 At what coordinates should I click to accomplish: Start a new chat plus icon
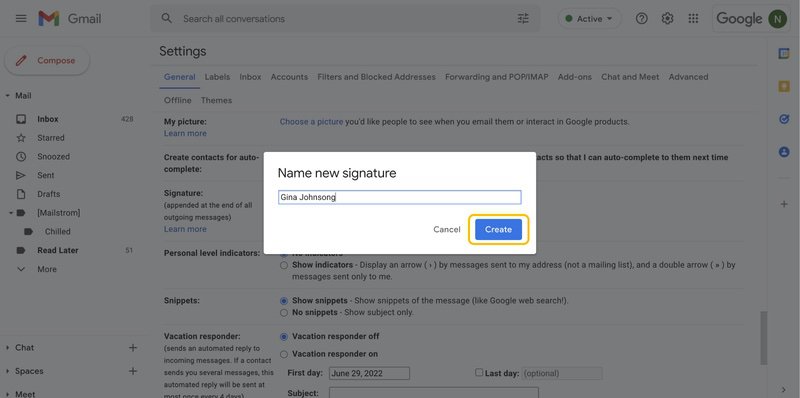(133, 347)
